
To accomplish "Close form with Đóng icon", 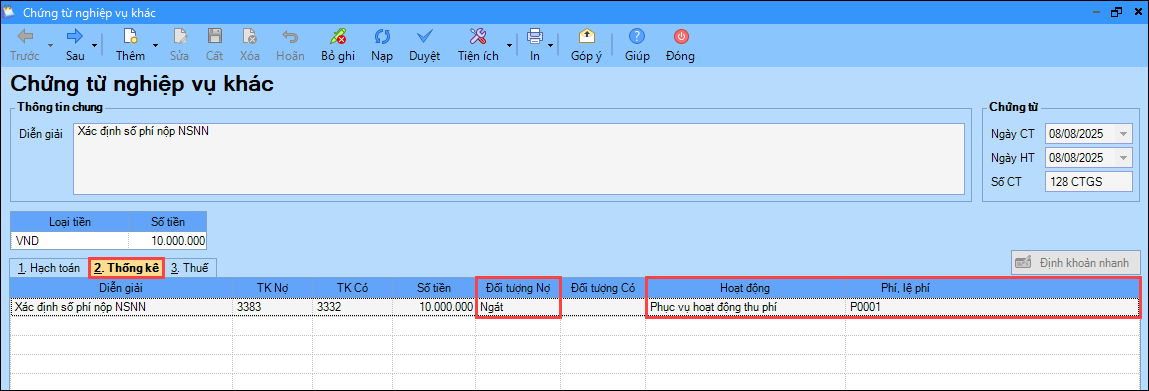I will tap(681, 45).
